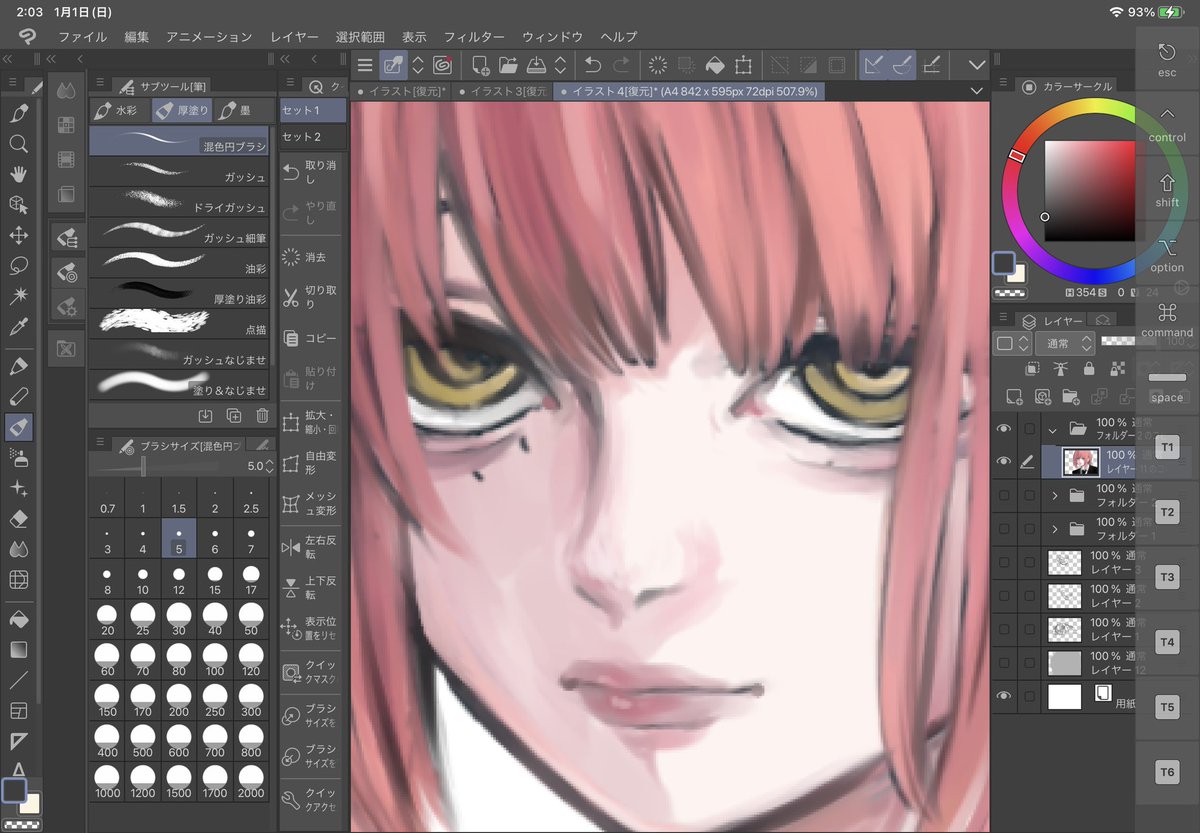1200x833 pixels.
Task: Click the undo arrow in command bar
Action: tap(592, 65)
